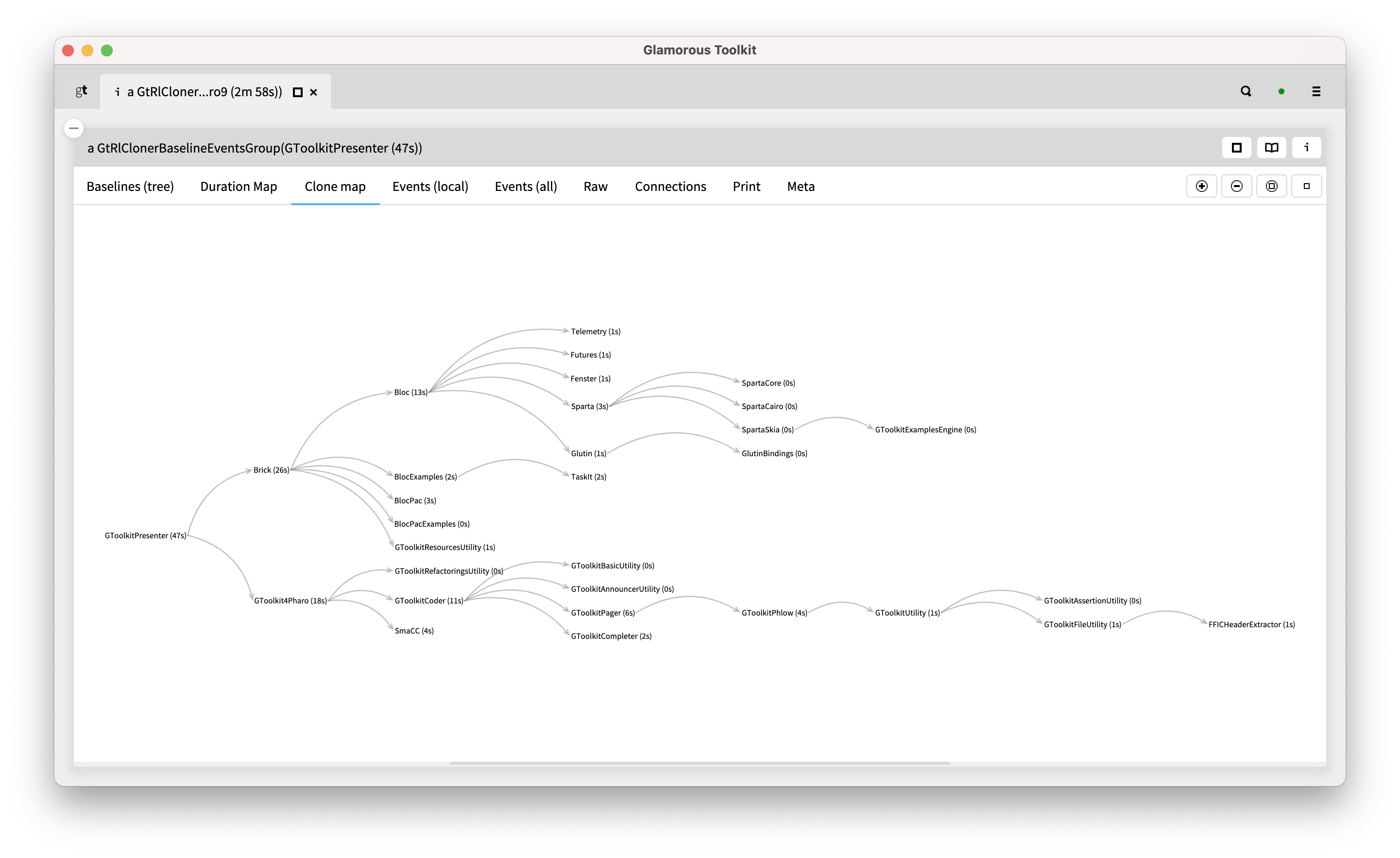Show pane details via the info icon
Viewport: 1400px width, 858px height.
(x=1307, y=147)
